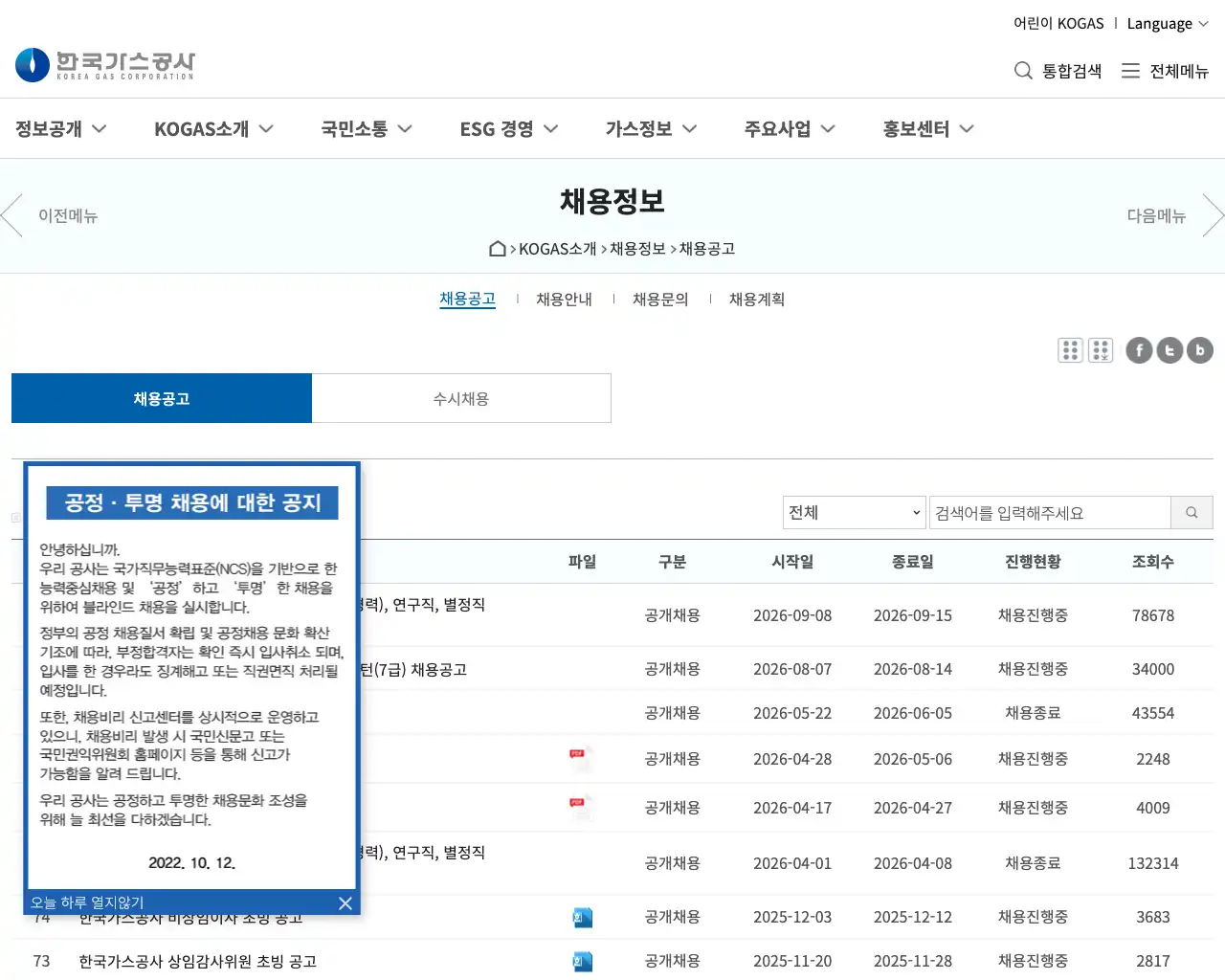Click 채용정보 in the breadcrumb
The image size is (1225, 980).
click(637, 249)
